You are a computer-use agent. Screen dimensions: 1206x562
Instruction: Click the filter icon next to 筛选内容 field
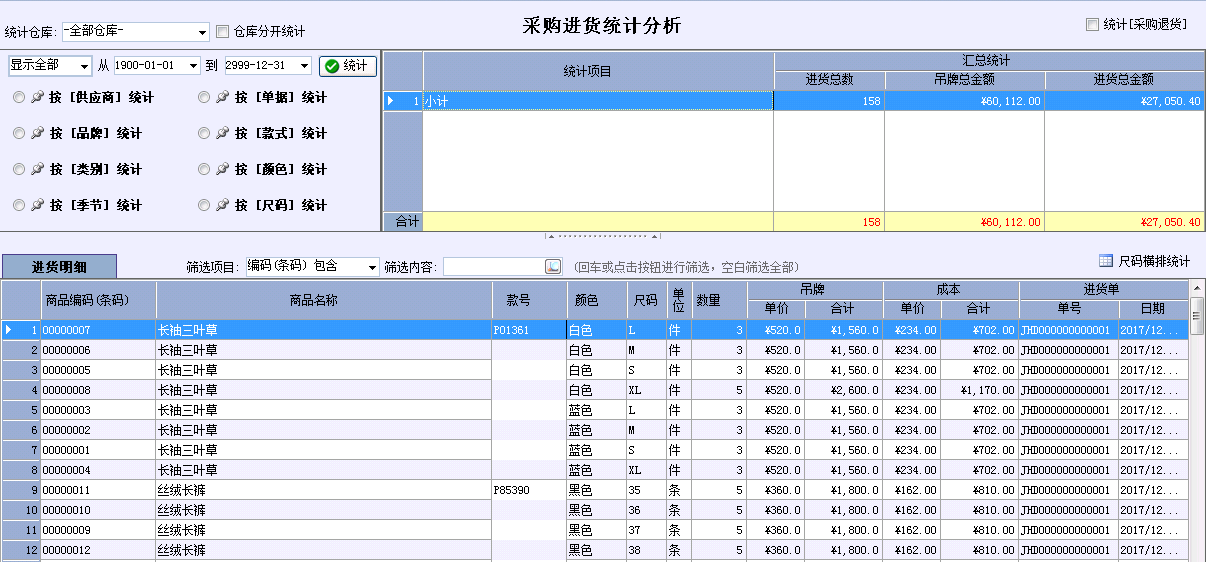(x=553, y=267)
